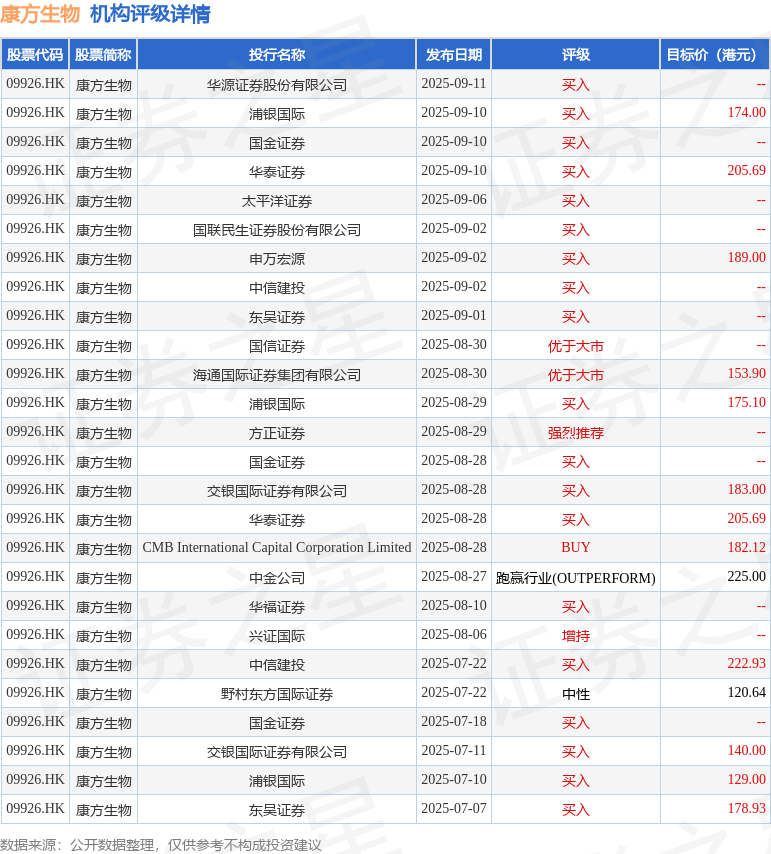Select date 2025-09-11

pyautogui.click(x=454, y=84)
